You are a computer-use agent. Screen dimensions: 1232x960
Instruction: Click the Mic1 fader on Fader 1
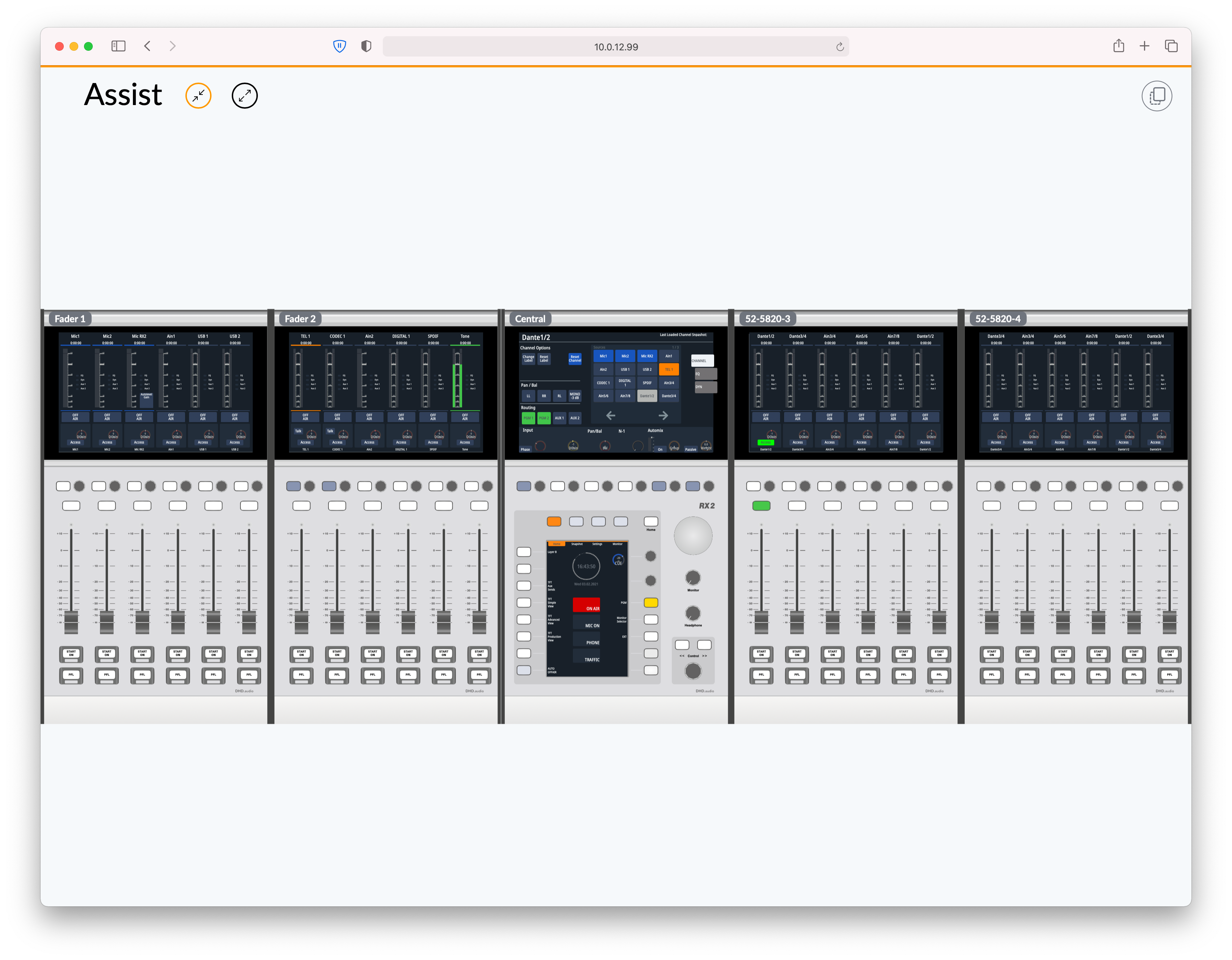pyautogui.click(x=71, y=622)
